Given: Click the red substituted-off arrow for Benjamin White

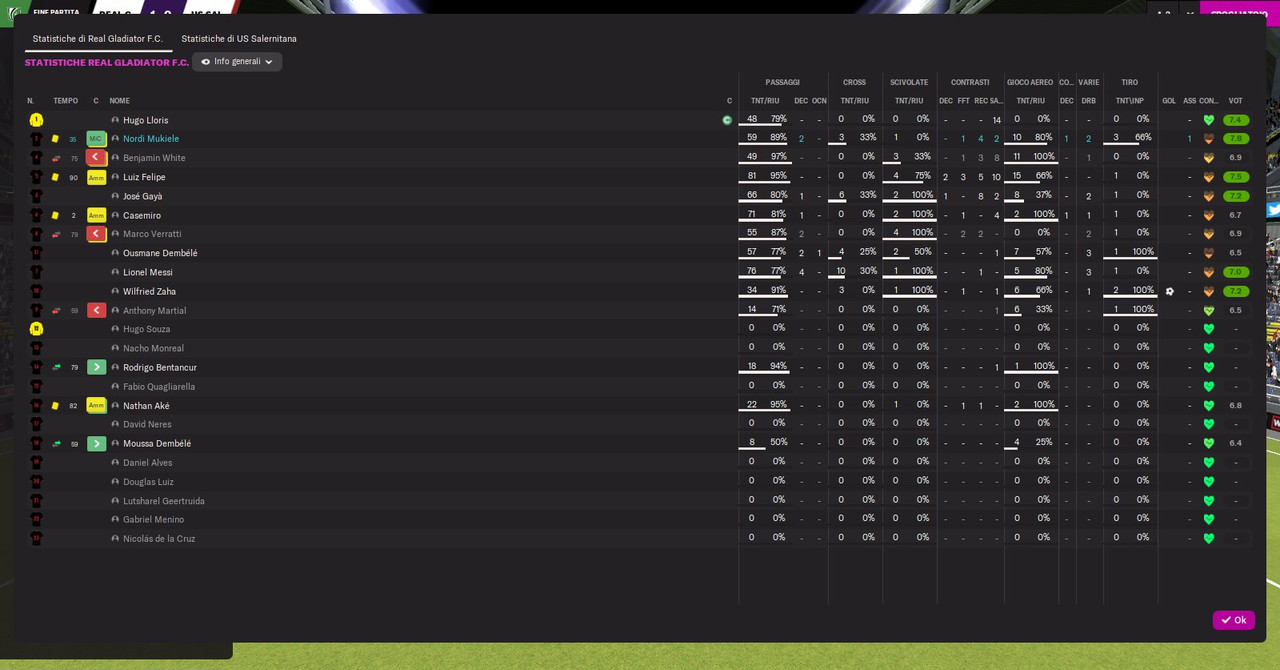Looking at the screenshot, I should pyautogui.click(x=96, y=158).
